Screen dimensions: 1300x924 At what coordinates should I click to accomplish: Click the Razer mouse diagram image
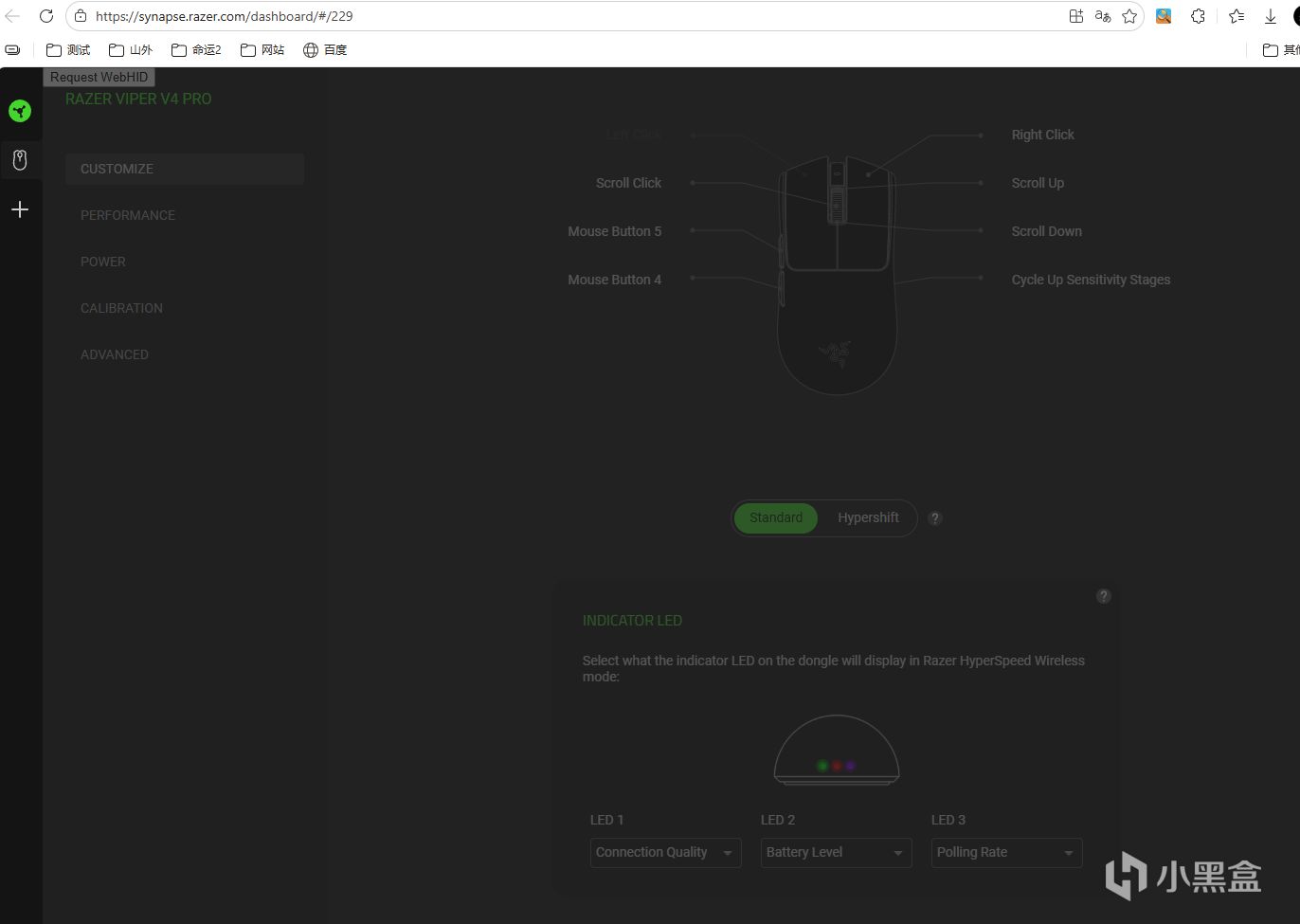pos(837,275)
